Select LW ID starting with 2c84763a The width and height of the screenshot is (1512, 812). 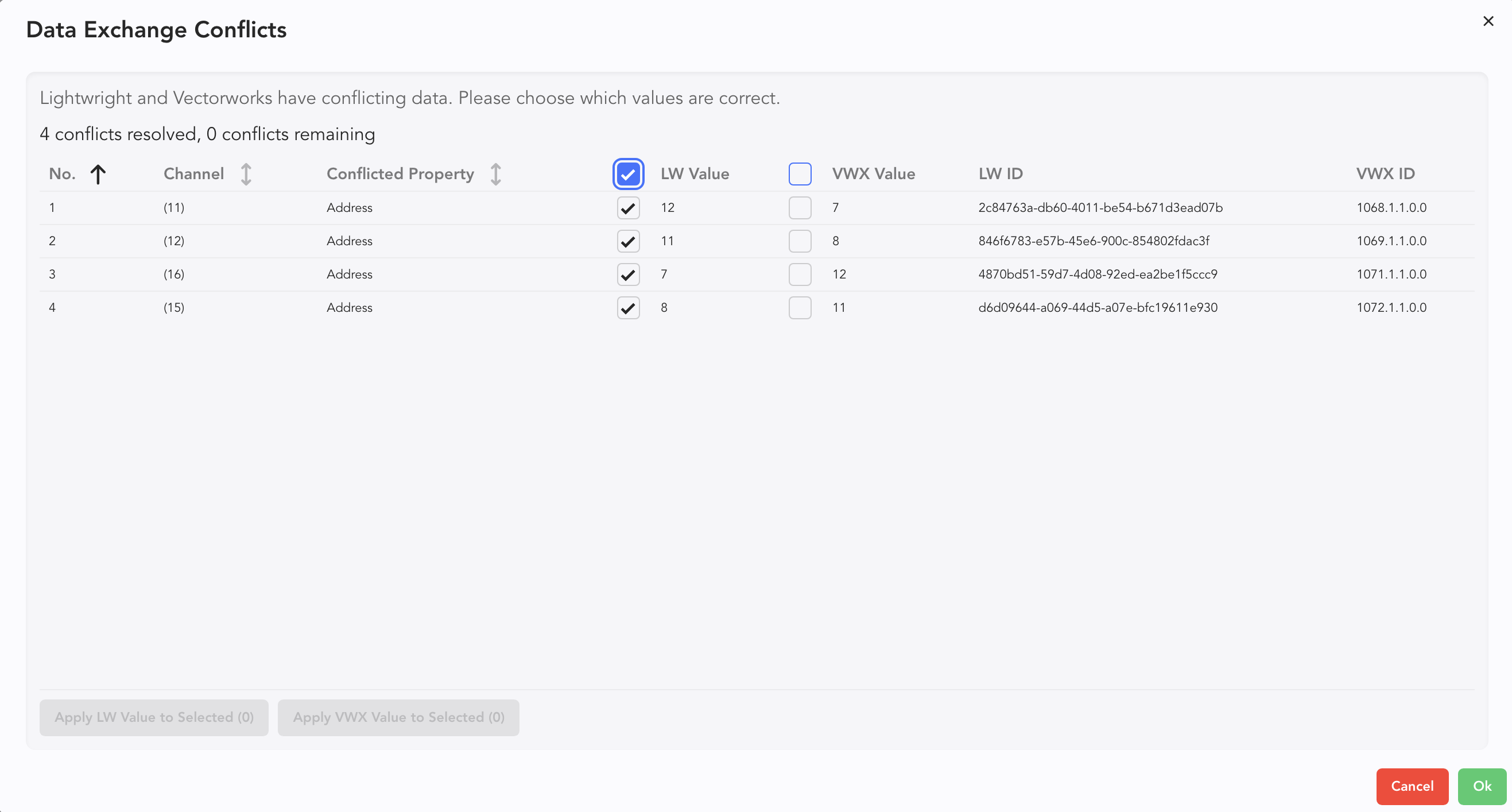1100,208
